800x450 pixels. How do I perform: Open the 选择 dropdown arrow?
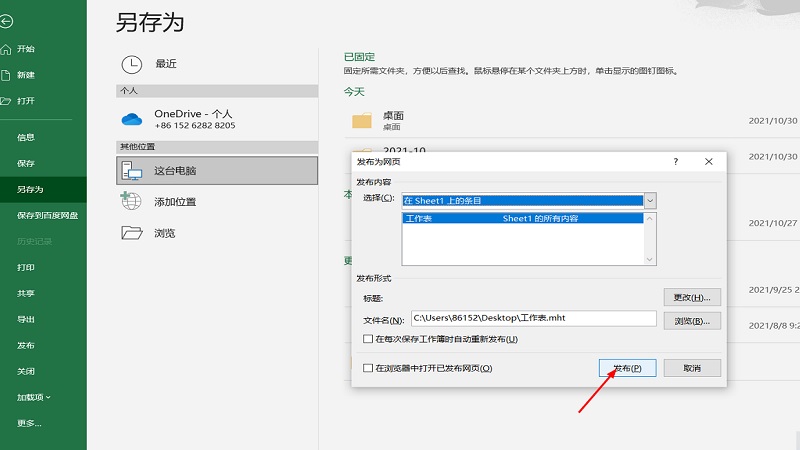[650, 200]
